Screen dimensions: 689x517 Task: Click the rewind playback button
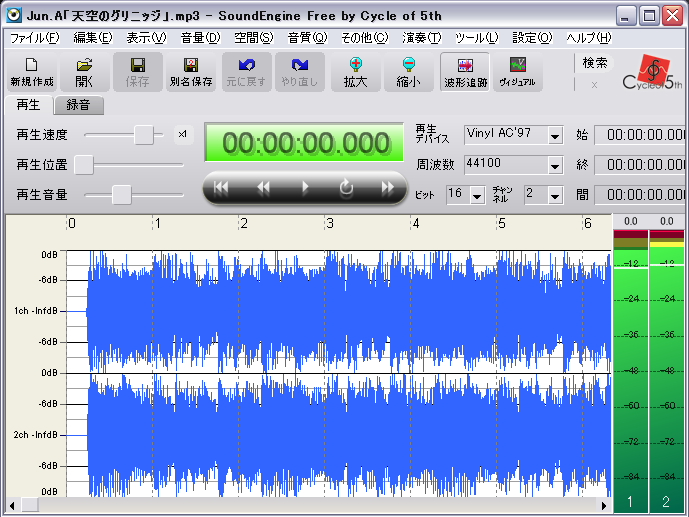click(x=263, y=188)
